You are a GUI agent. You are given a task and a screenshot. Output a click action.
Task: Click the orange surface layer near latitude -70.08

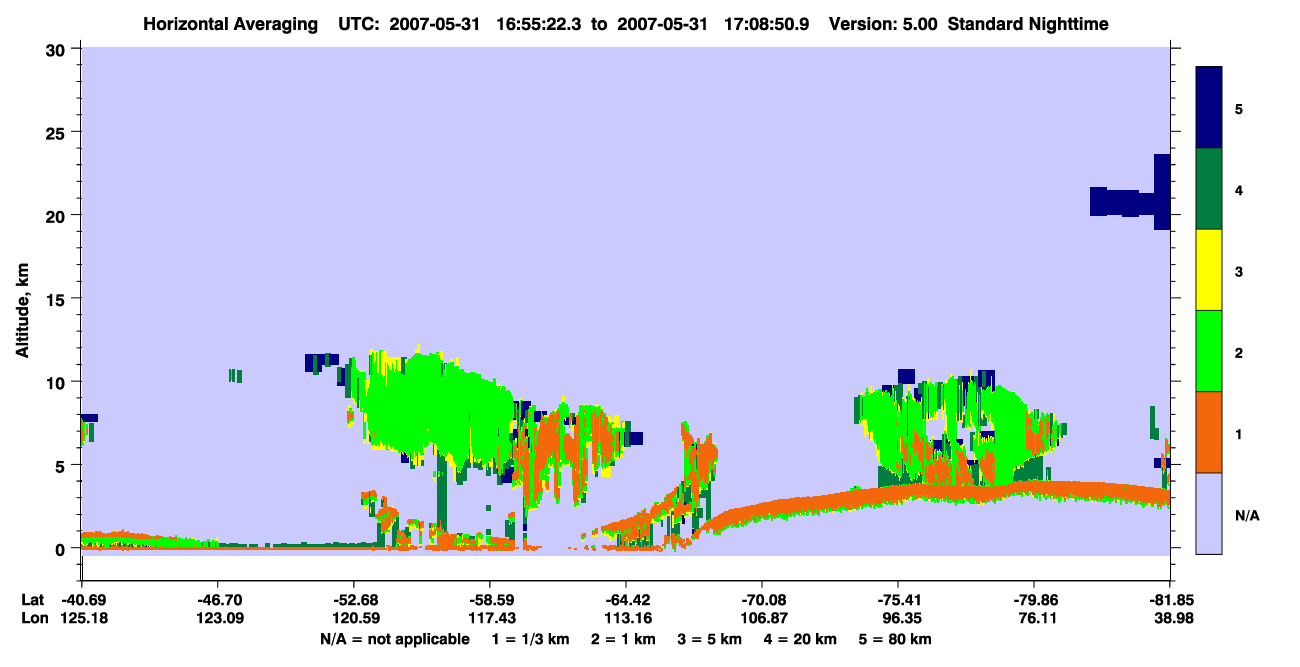pyautogui.click(x=762, y=513)
